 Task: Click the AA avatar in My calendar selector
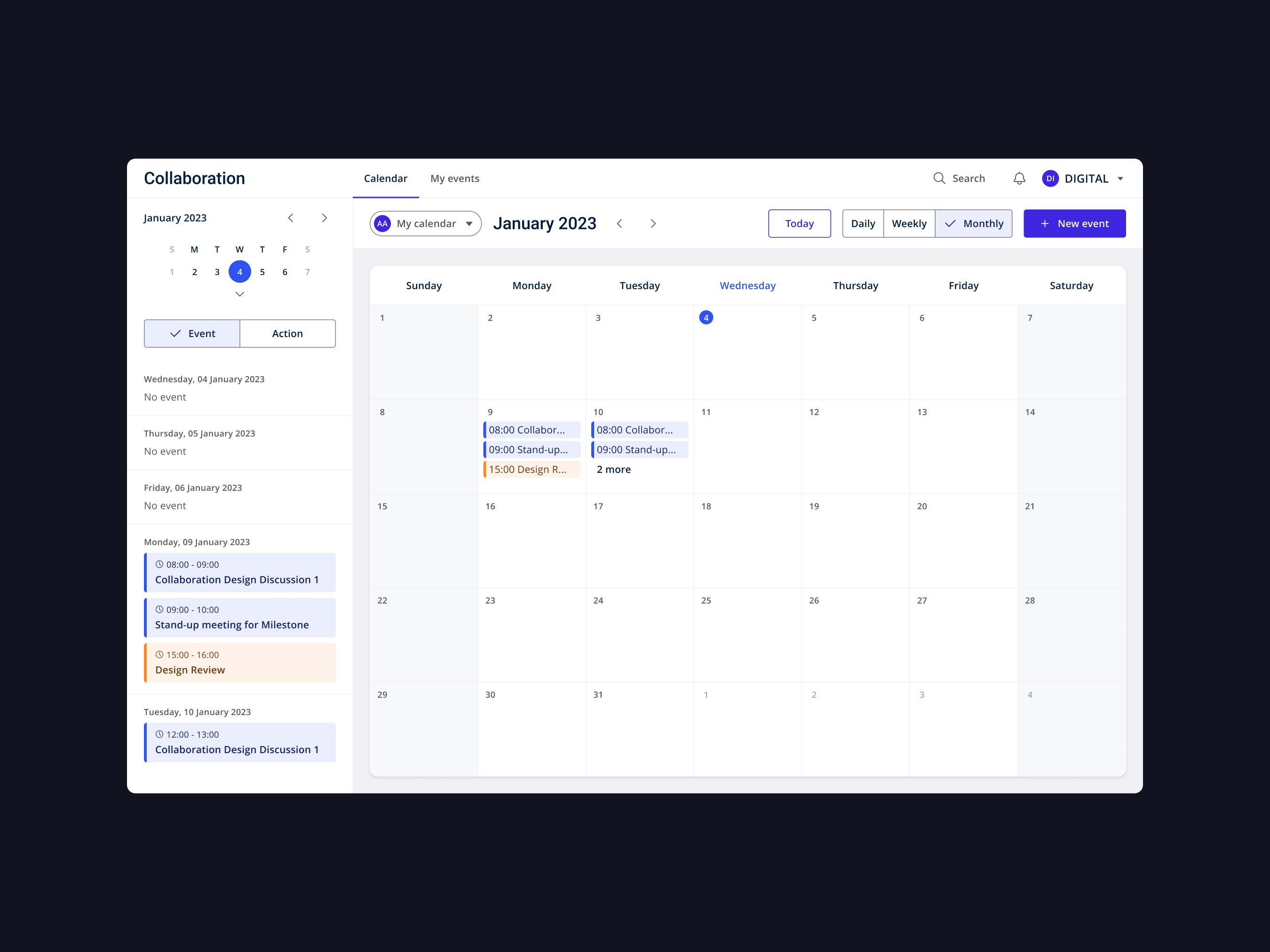tap(382, 224)
